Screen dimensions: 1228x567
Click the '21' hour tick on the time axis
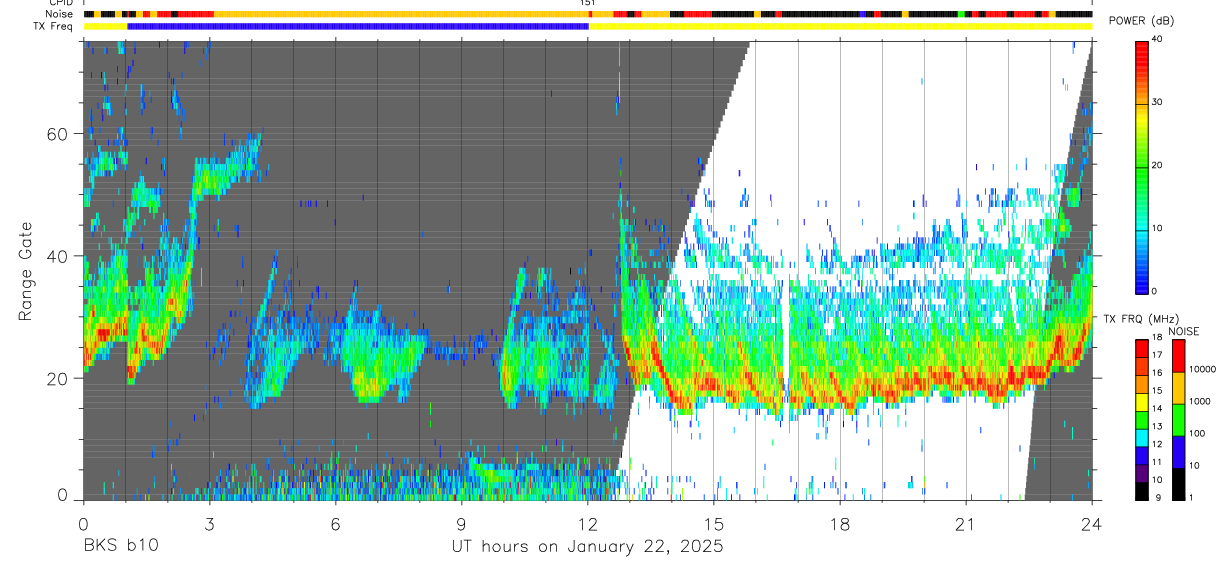[x=966, y=525]
